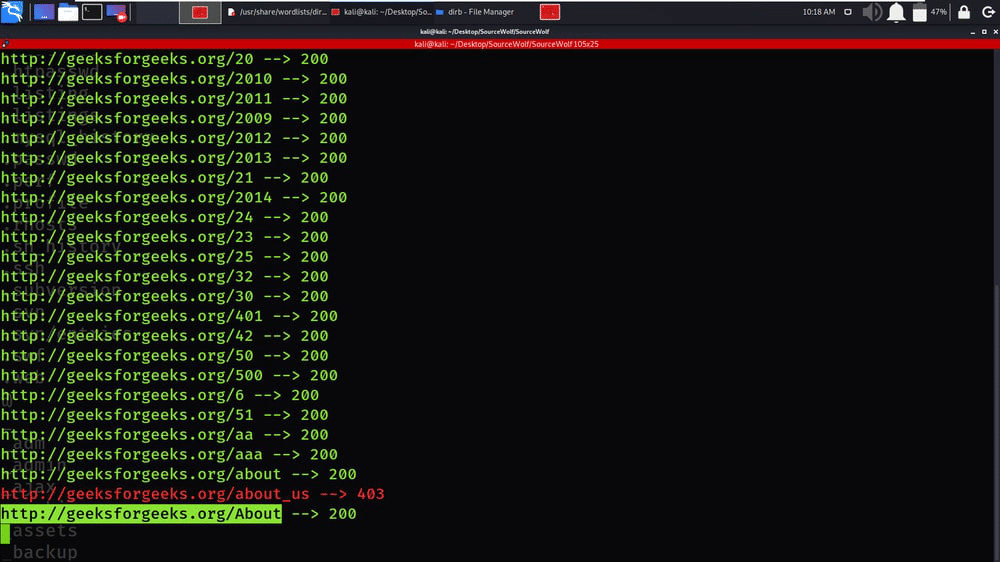
Task: Click the line http://geeksforgeeks.org/30 --> 200
Action: (x=165, y=296)
